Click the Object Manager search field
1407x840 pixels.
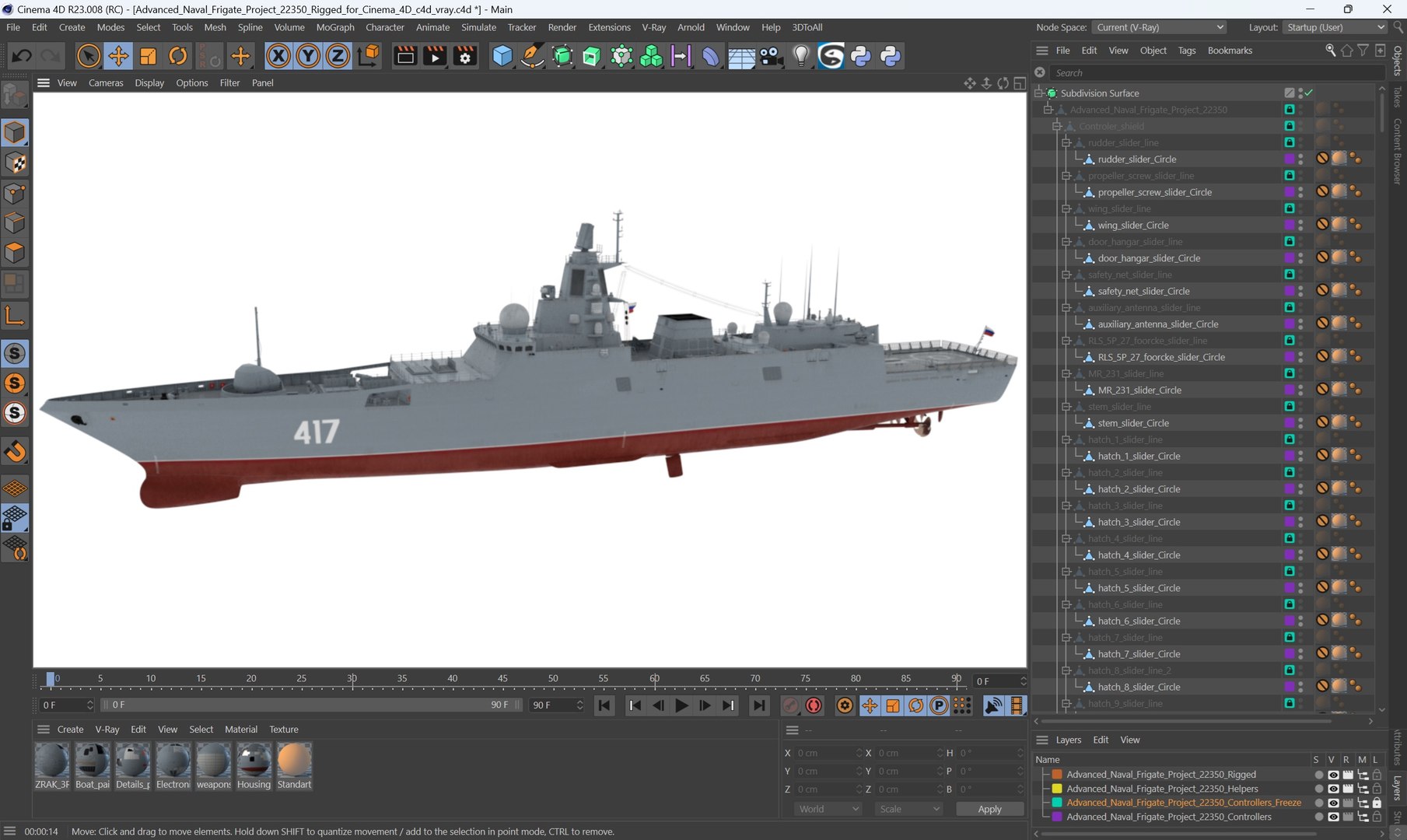point(1217,72)
